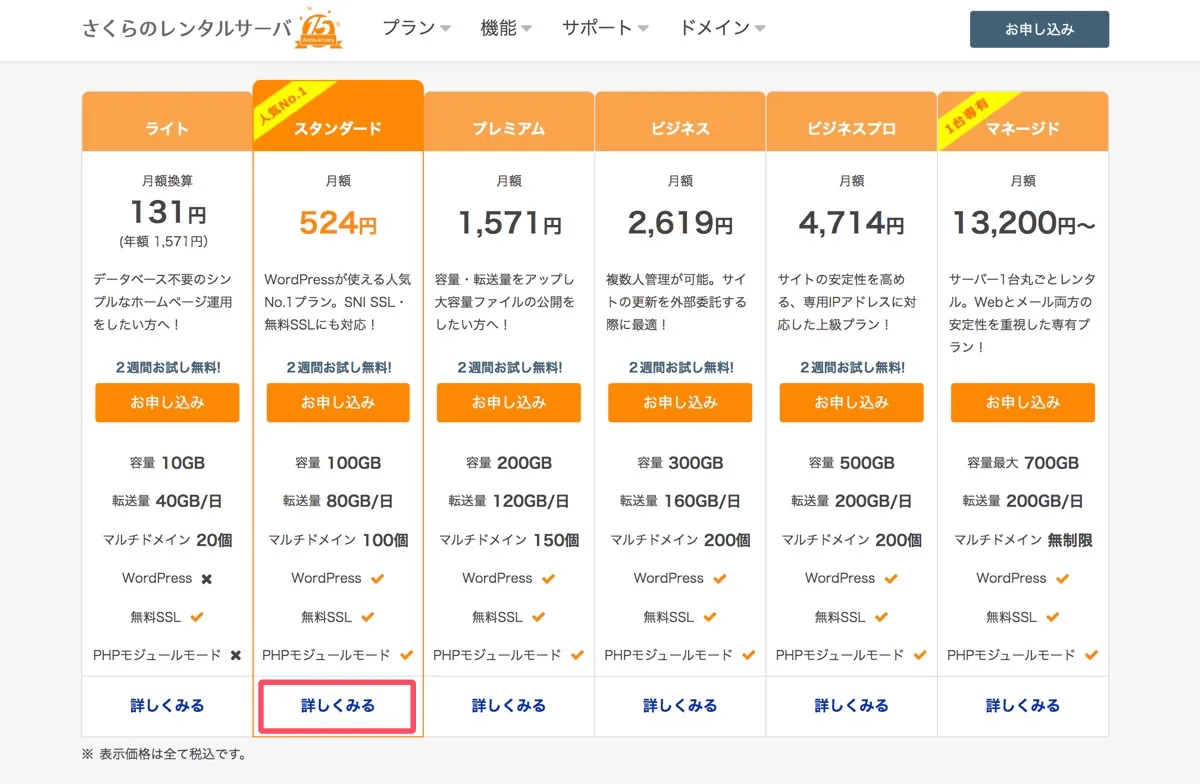Viewport: 1200px width, 784px height.
Task: Click the 13,200円〜 price text
Action: (x=1023, y=222)
